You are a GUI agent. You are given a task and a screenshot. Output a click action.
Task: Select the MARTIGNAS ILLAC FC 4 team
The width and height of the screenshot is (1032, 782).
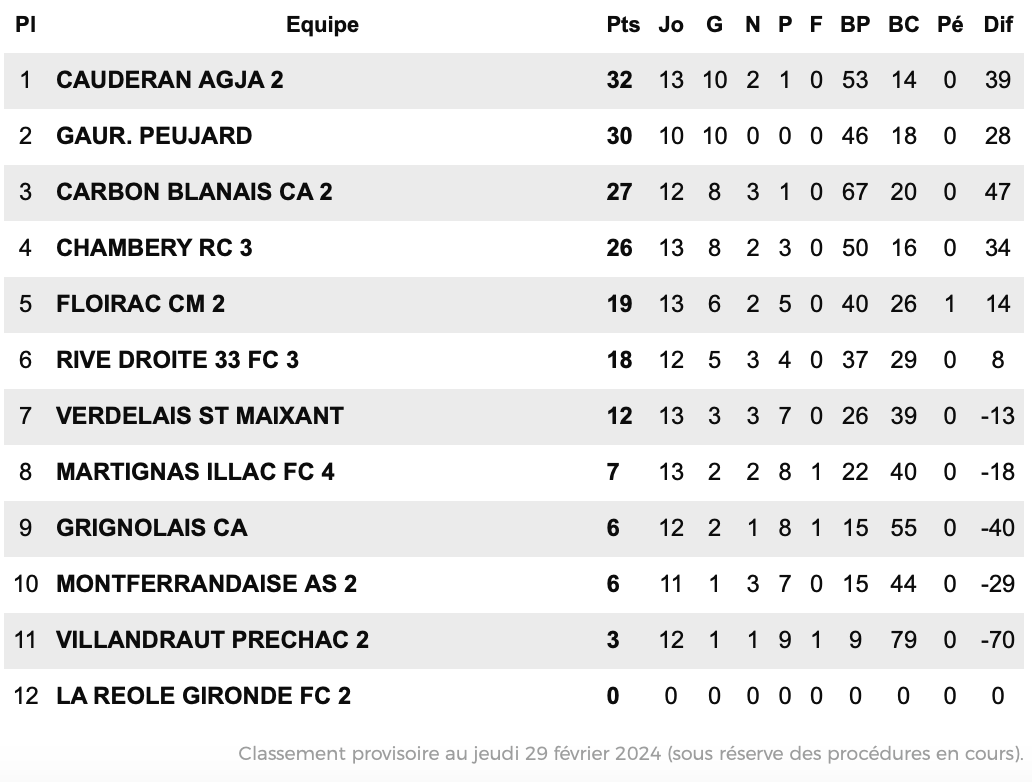pos(195,471)
